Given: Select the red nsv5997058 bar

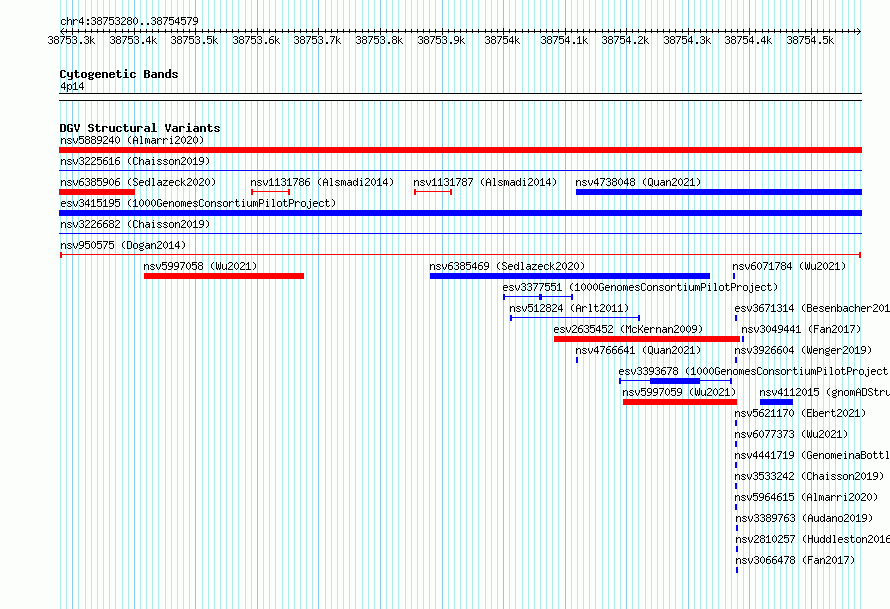Looking at the screenshot, I should (x=224, y=276).
